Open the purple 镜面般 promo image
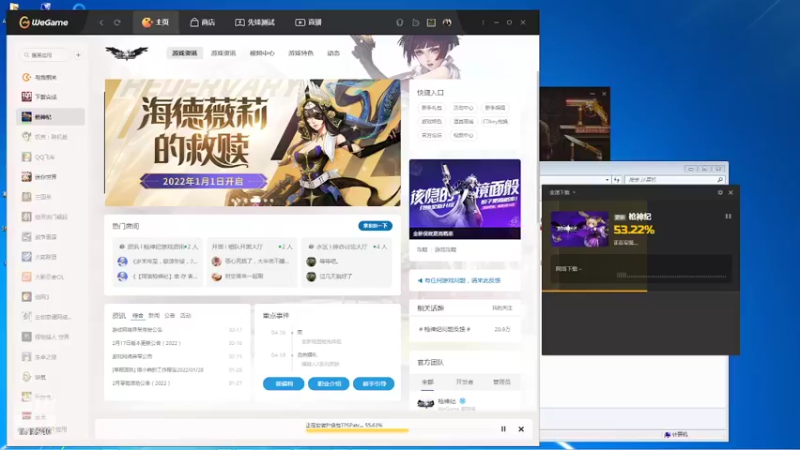Viewport: 800px width, 450px height. click(465, 199)
